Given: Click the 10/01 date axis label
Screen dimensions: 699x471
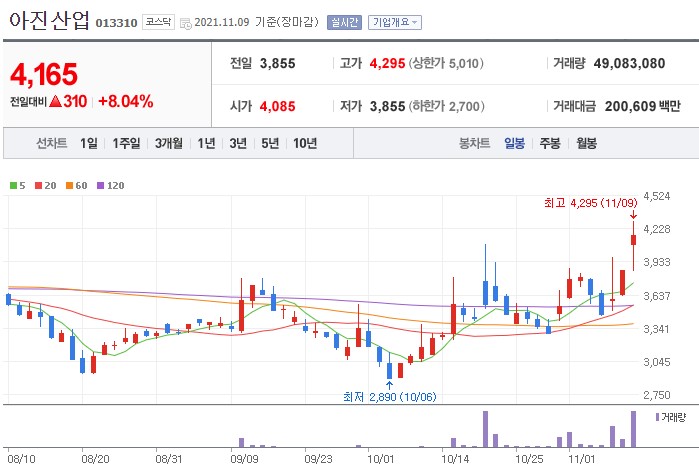Looking at the screenshot, I should (x=380, y=459).
